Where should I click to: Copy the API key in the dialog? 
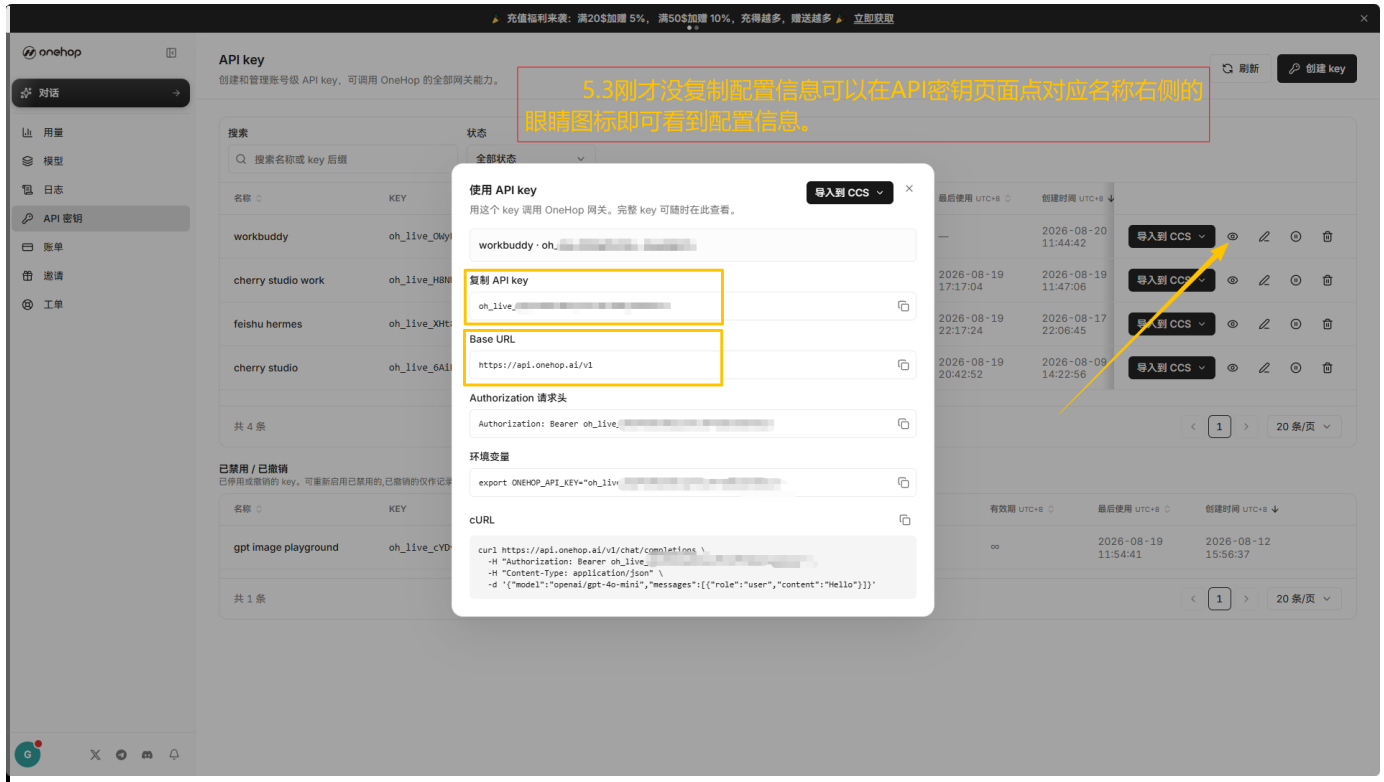(x=903, y=306)
